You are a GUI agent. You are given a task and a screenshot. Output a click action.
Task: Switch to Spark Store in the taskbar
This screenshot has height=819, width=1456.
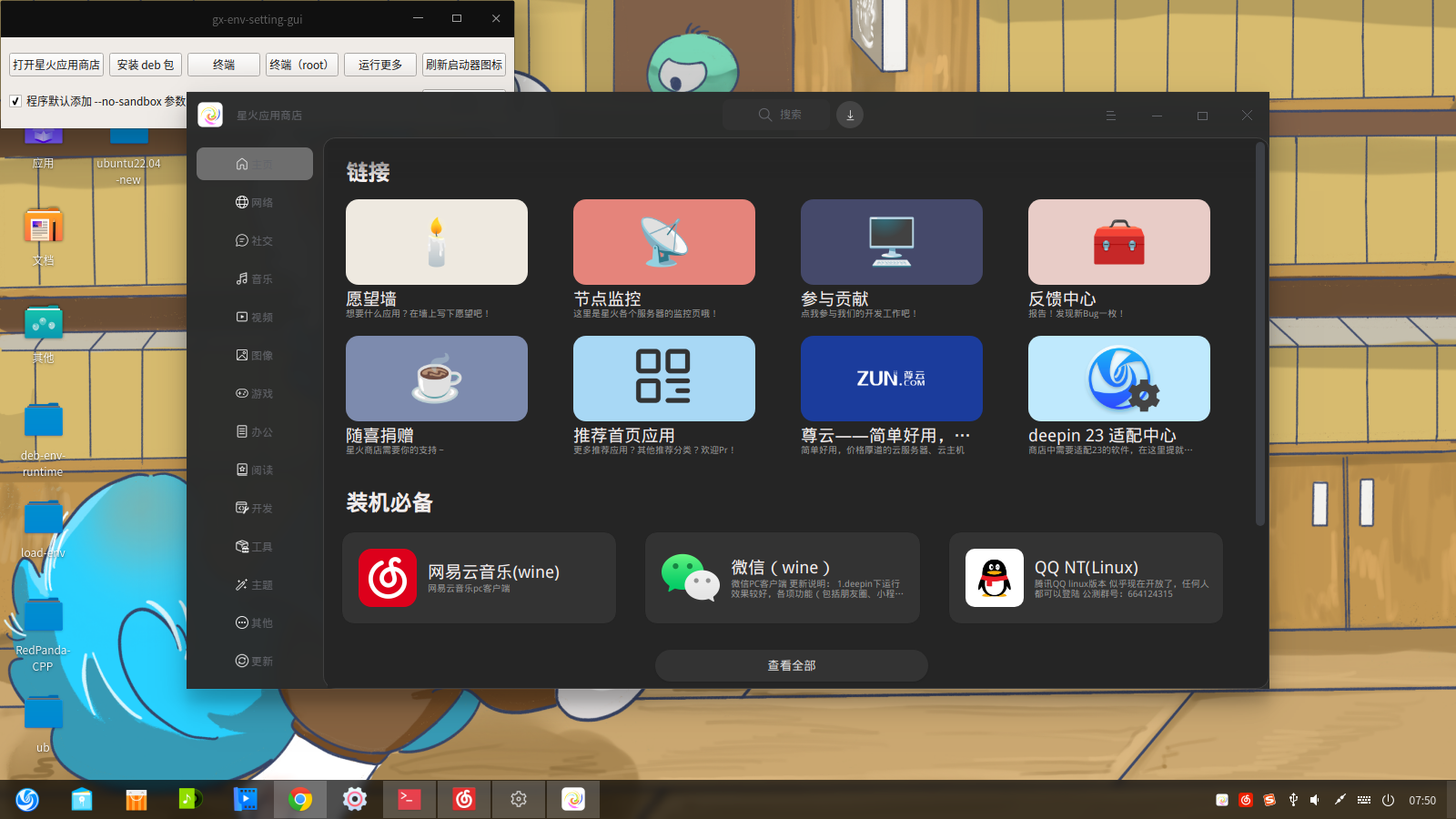(x=573, y=799)
